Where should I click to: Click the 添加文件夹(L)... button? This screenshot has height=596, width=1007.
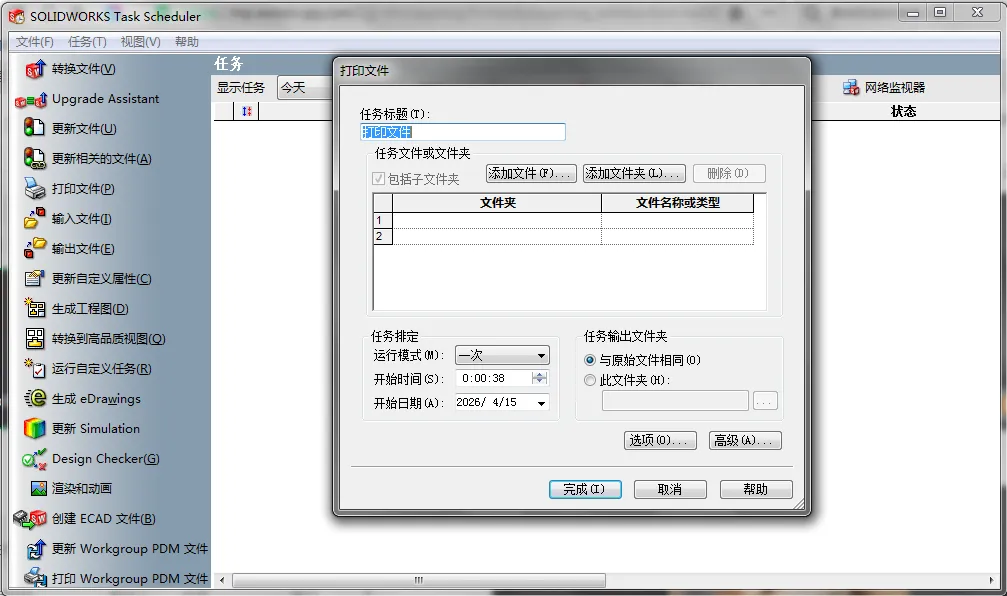(x=634, y=173)
